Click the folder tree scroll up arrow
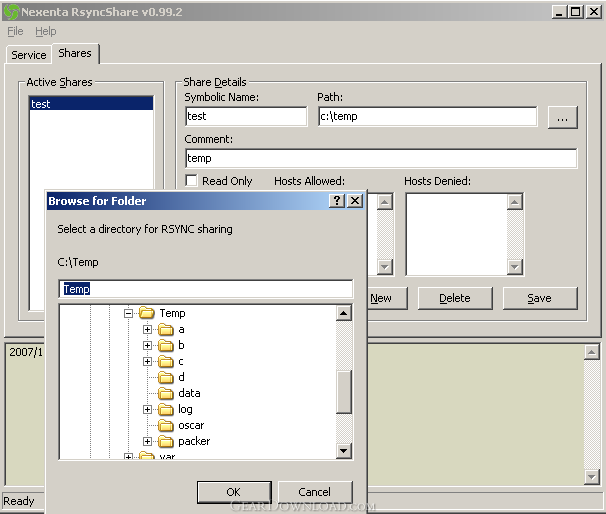Screen dimensions: 606x514 (344, 313)
